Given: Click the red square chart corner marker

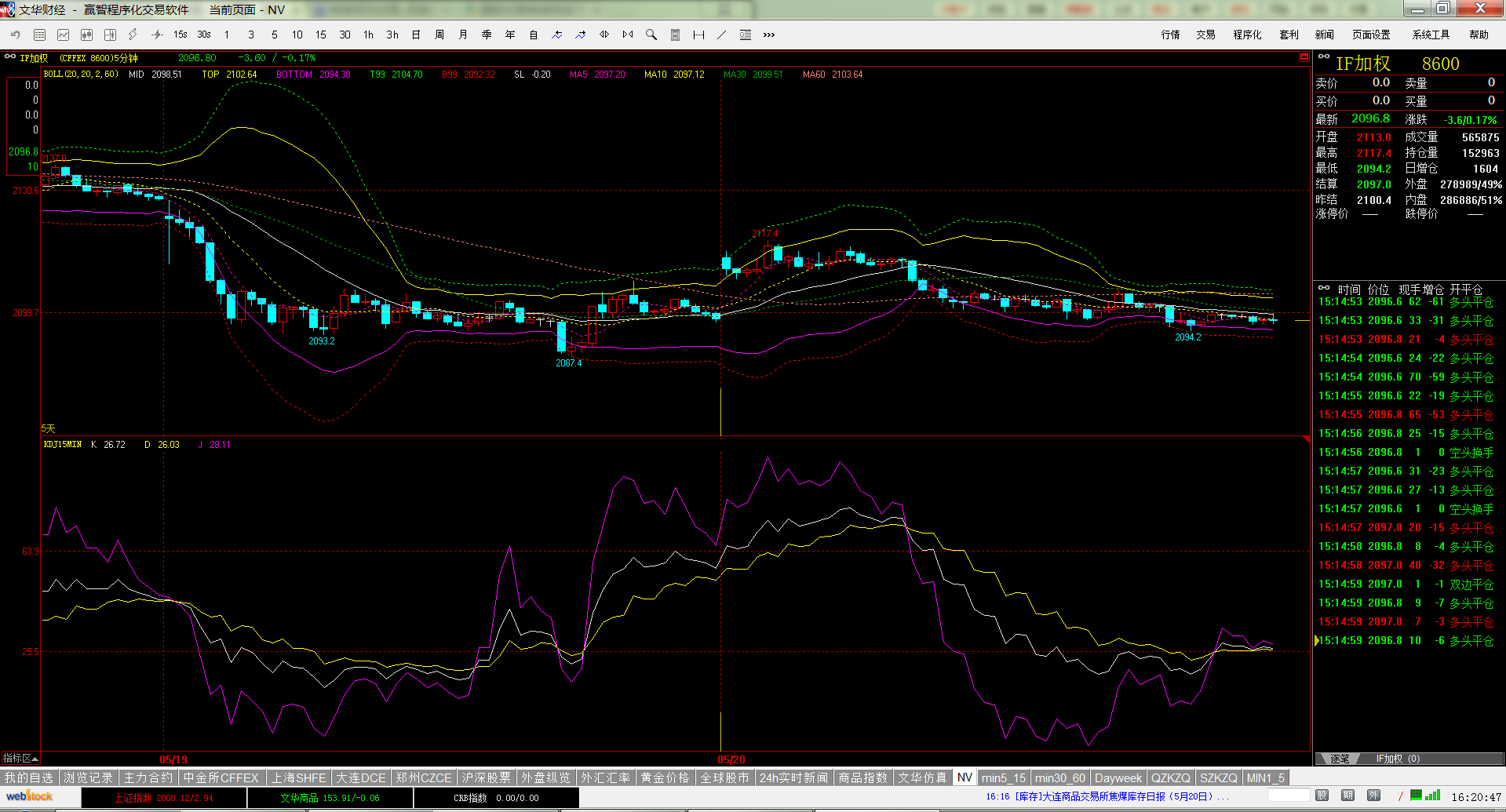Looking at the screenshot, I should (1304, 57).
